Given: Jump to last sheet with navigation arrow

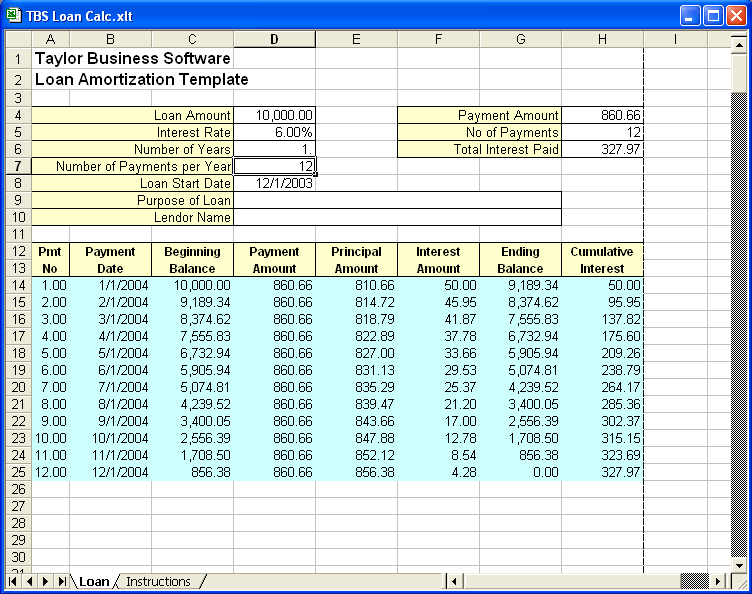Looking at the screenshot, I should click(x=62, y=581).
